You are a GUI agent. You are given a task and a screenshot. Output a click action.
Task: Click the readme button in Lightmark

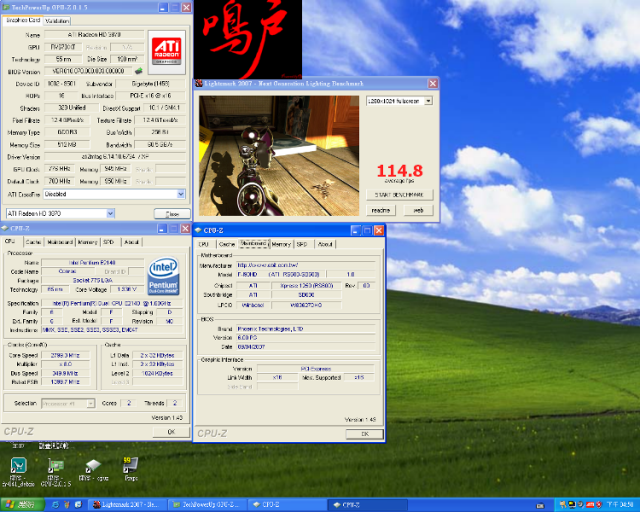[380, 210]
